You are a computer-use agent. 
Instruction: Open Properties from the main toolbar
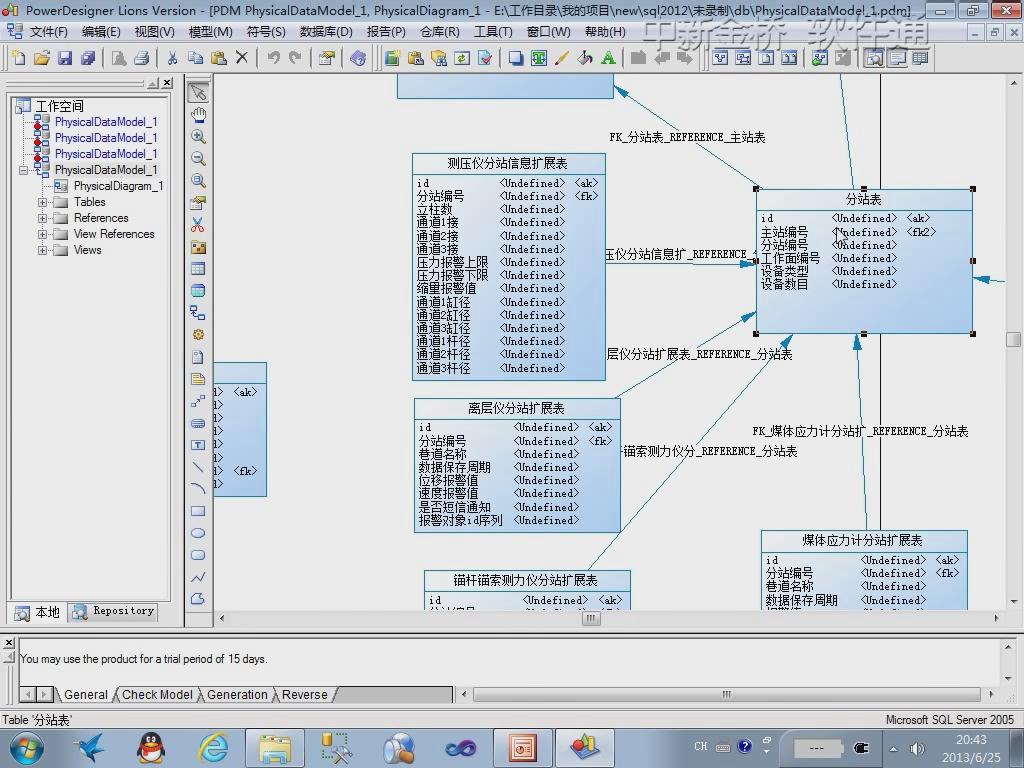pyautogui.click(x=327, y=58)
